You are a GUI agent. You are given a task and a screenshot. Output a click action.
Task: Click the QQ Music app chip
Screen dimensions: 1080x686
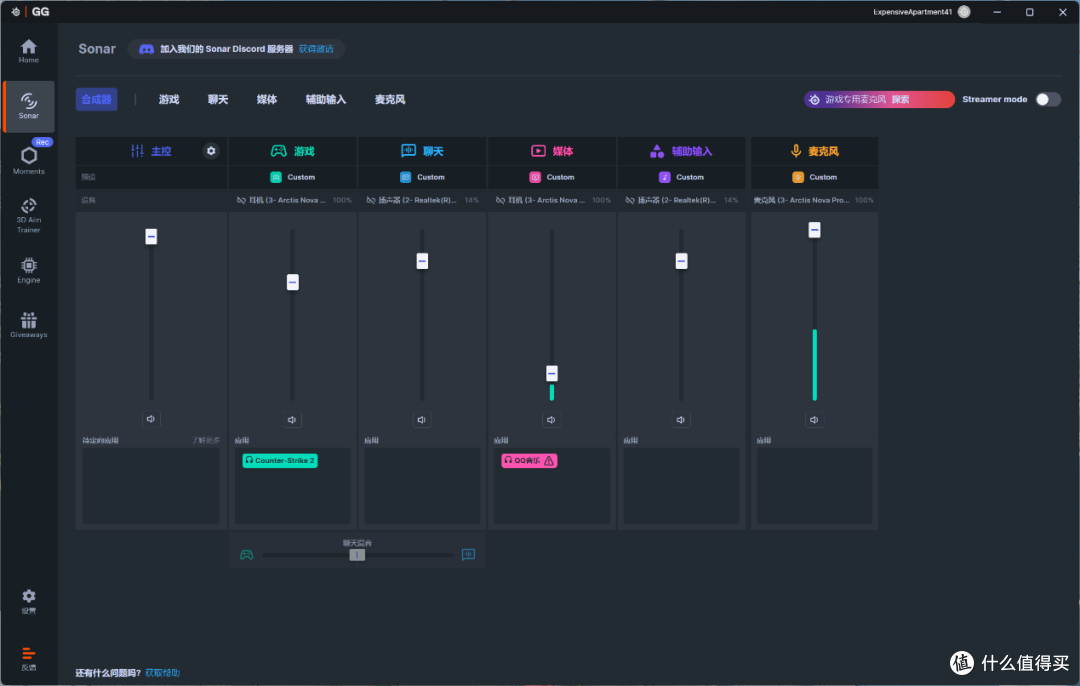point(529,461)
